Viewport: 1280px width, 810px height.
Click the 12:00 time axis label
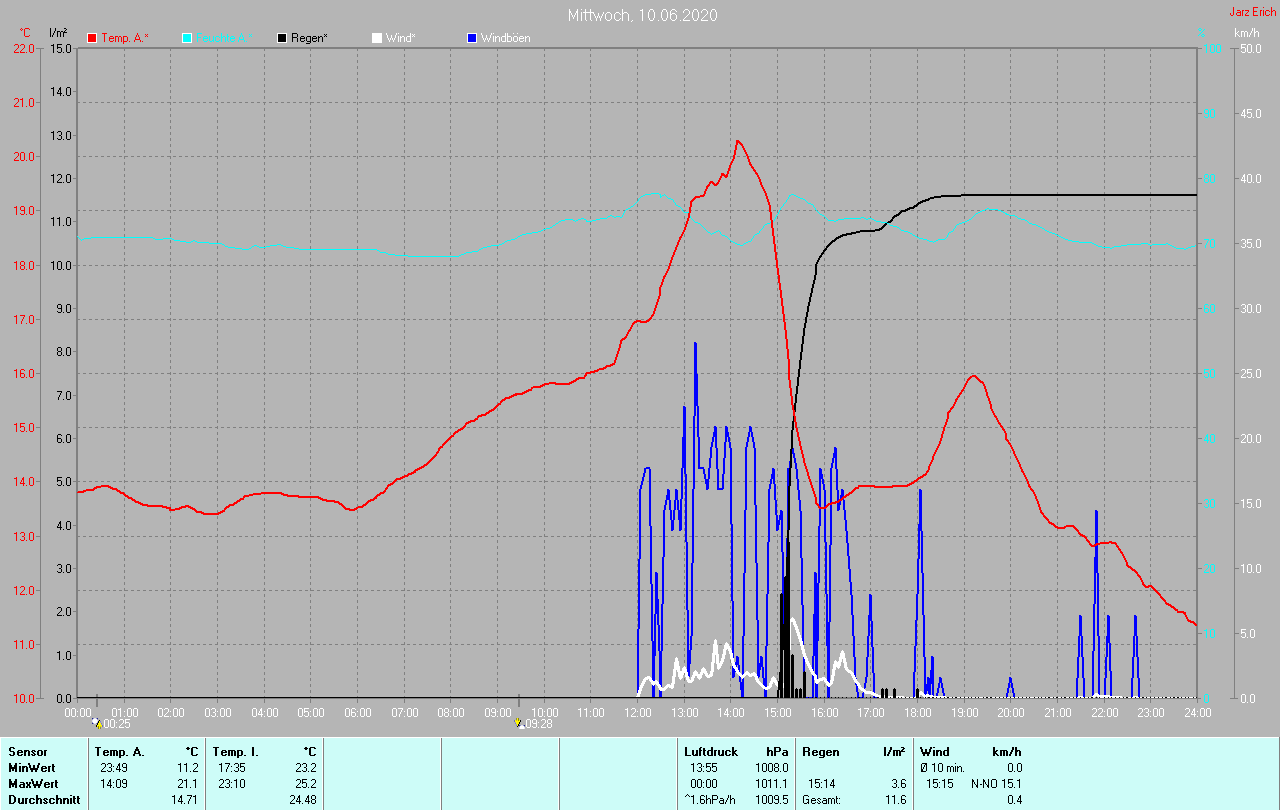click(637, 713)
